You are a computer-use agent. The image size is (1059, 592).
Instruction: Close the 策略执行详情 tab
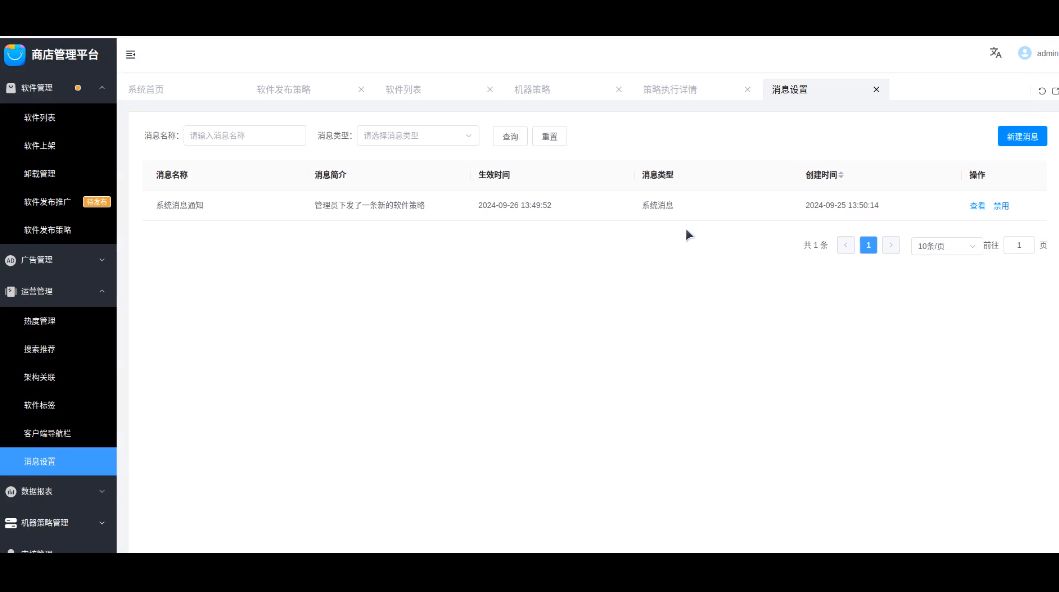point(747,89)
